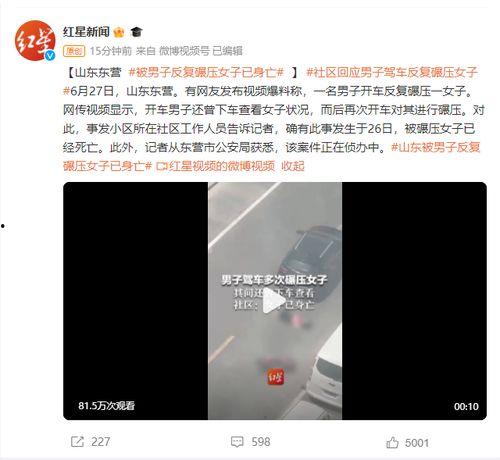This screenshot has width=500, height=460.
Task: Click the 红星 watermark logo in video
Action: click(275, 378)
